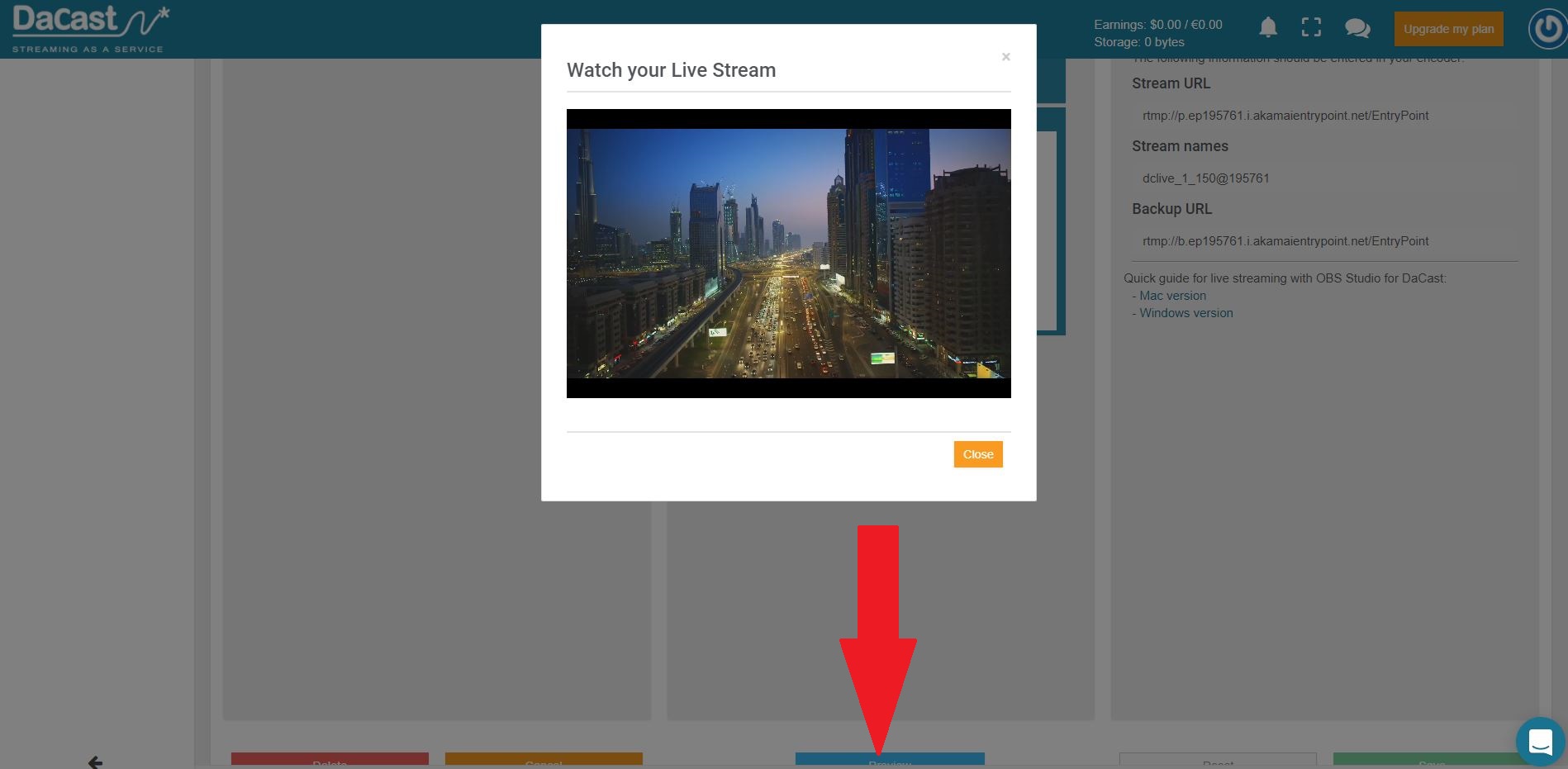The image size is (1568, 769).
Task: Open the chat messages icon in header
Action: (1357, 28)
